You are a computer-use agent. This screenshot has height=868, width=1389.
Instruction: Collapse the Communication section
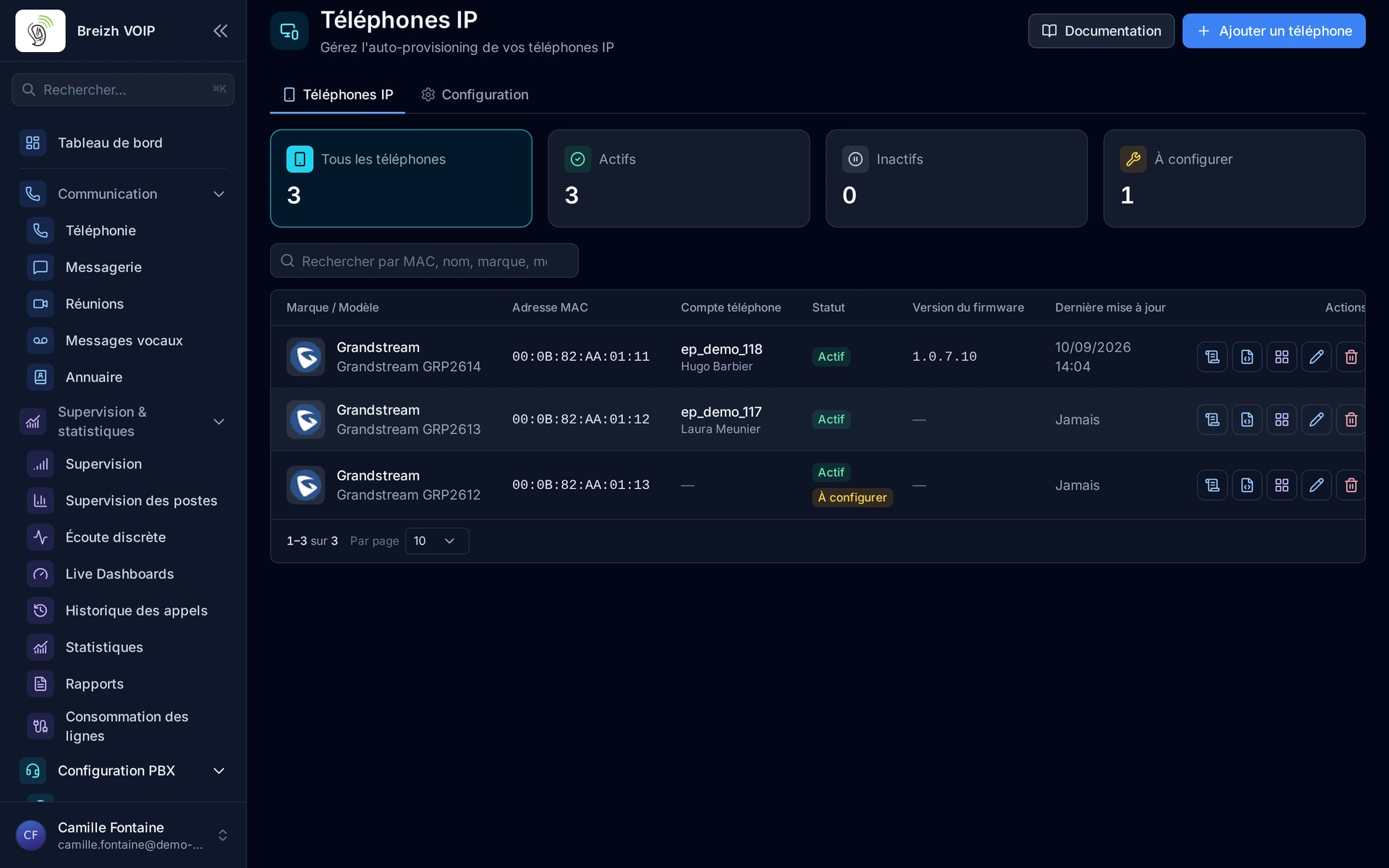tap(123, 194)
